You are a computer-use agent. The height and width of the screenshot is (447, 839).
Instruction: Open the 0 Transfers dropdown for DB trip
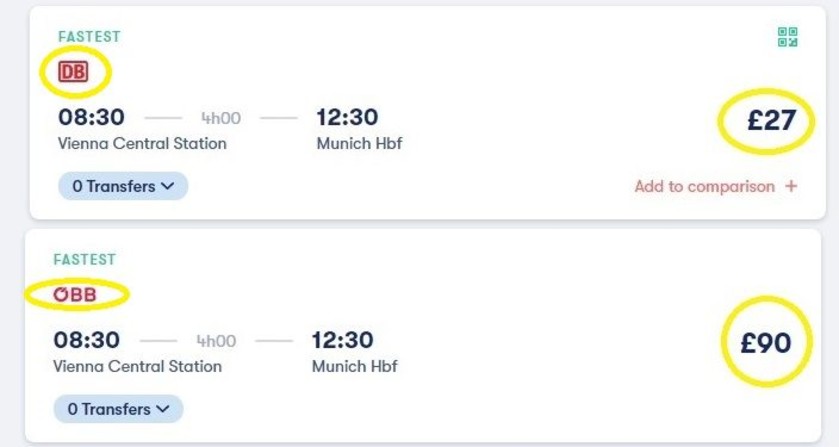pos(123,186)
